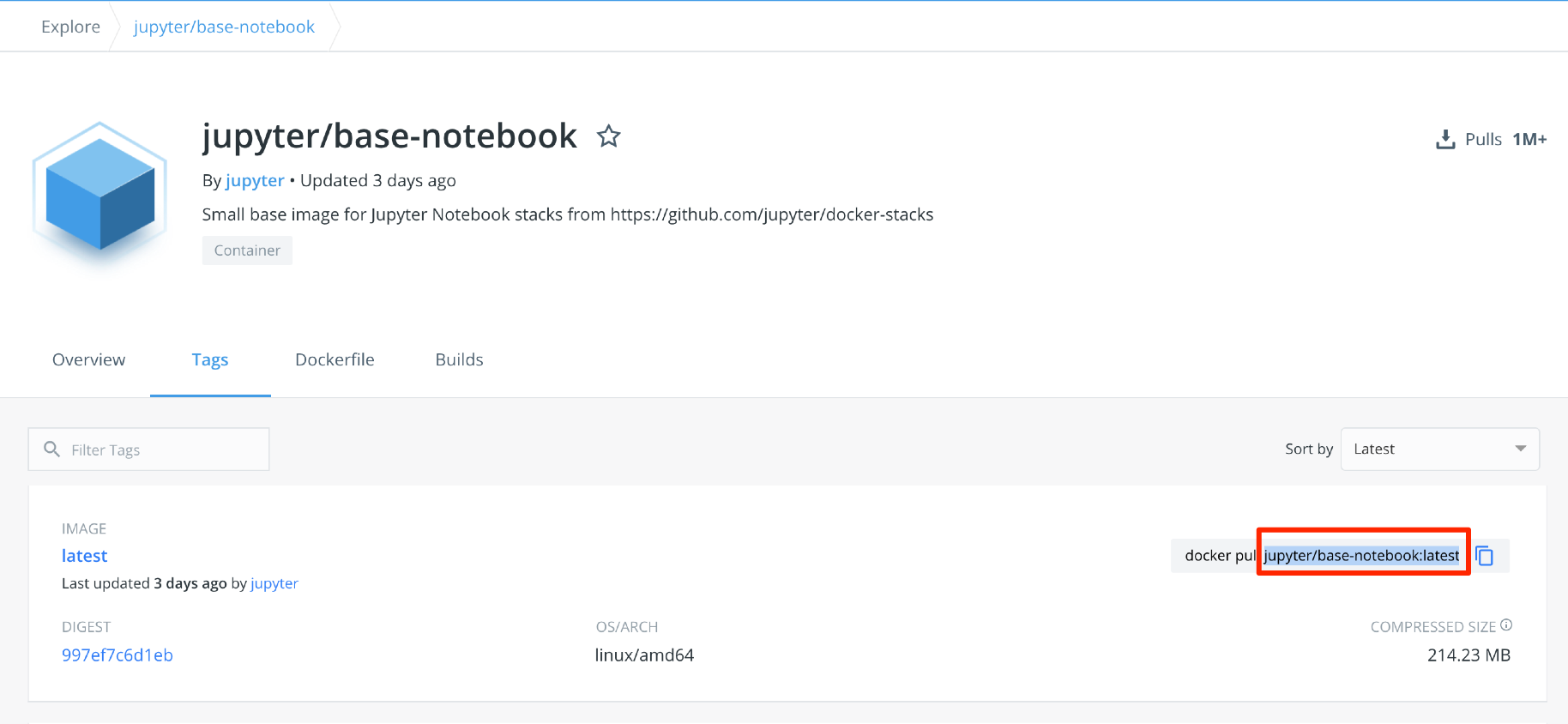Copy the docker pull command icon
This screenshot has width=1568, height=724.
tap(1485, 556)
